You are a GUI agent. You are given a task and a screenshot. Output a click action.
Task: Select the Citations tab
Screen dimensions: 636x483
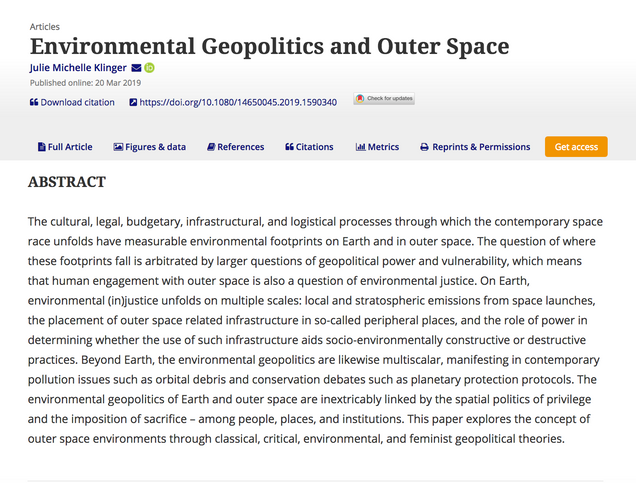309,147
